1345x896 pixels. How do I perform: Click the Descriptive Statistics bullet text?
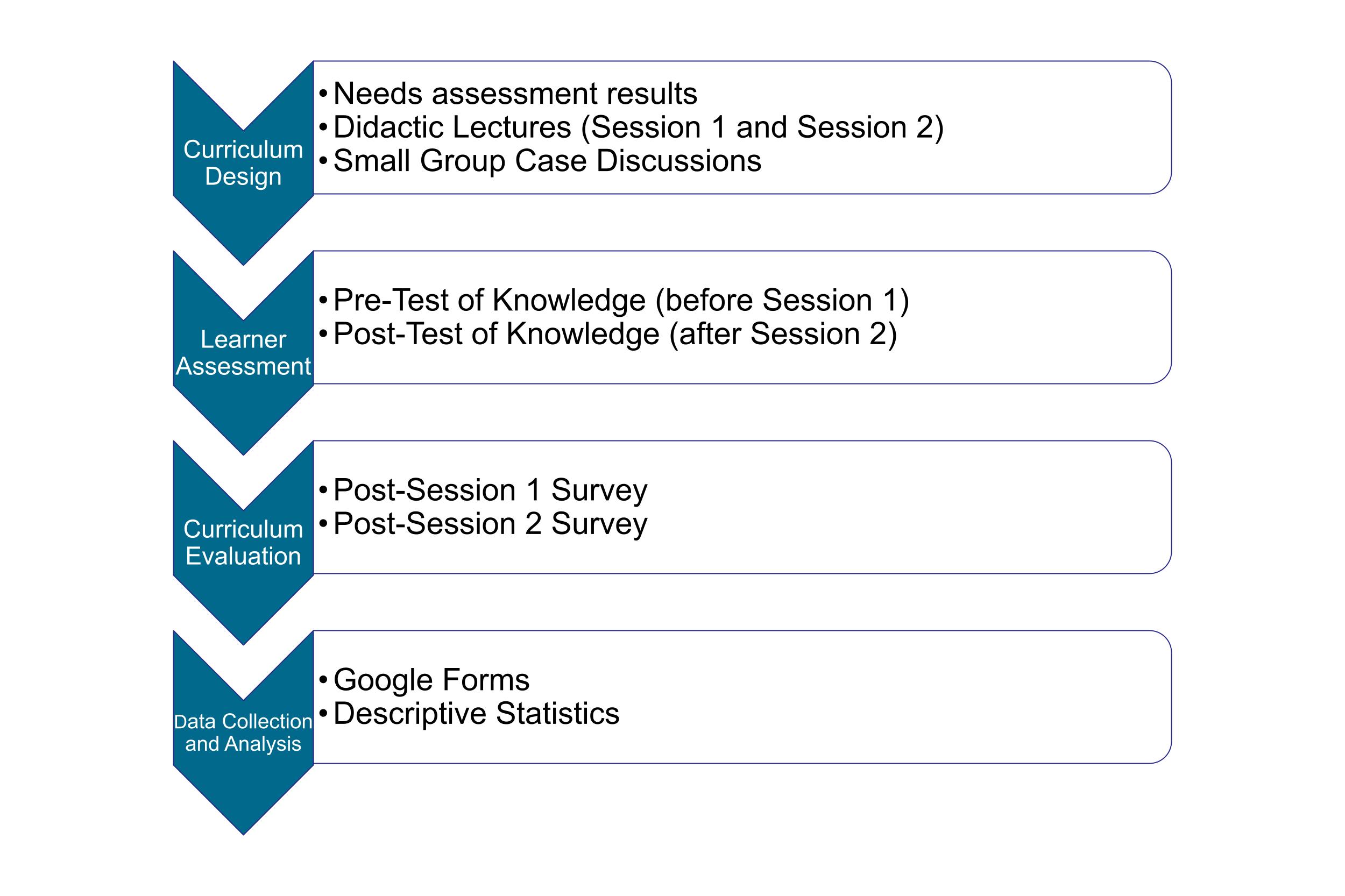pyautogui.click(x=469, y=714)
